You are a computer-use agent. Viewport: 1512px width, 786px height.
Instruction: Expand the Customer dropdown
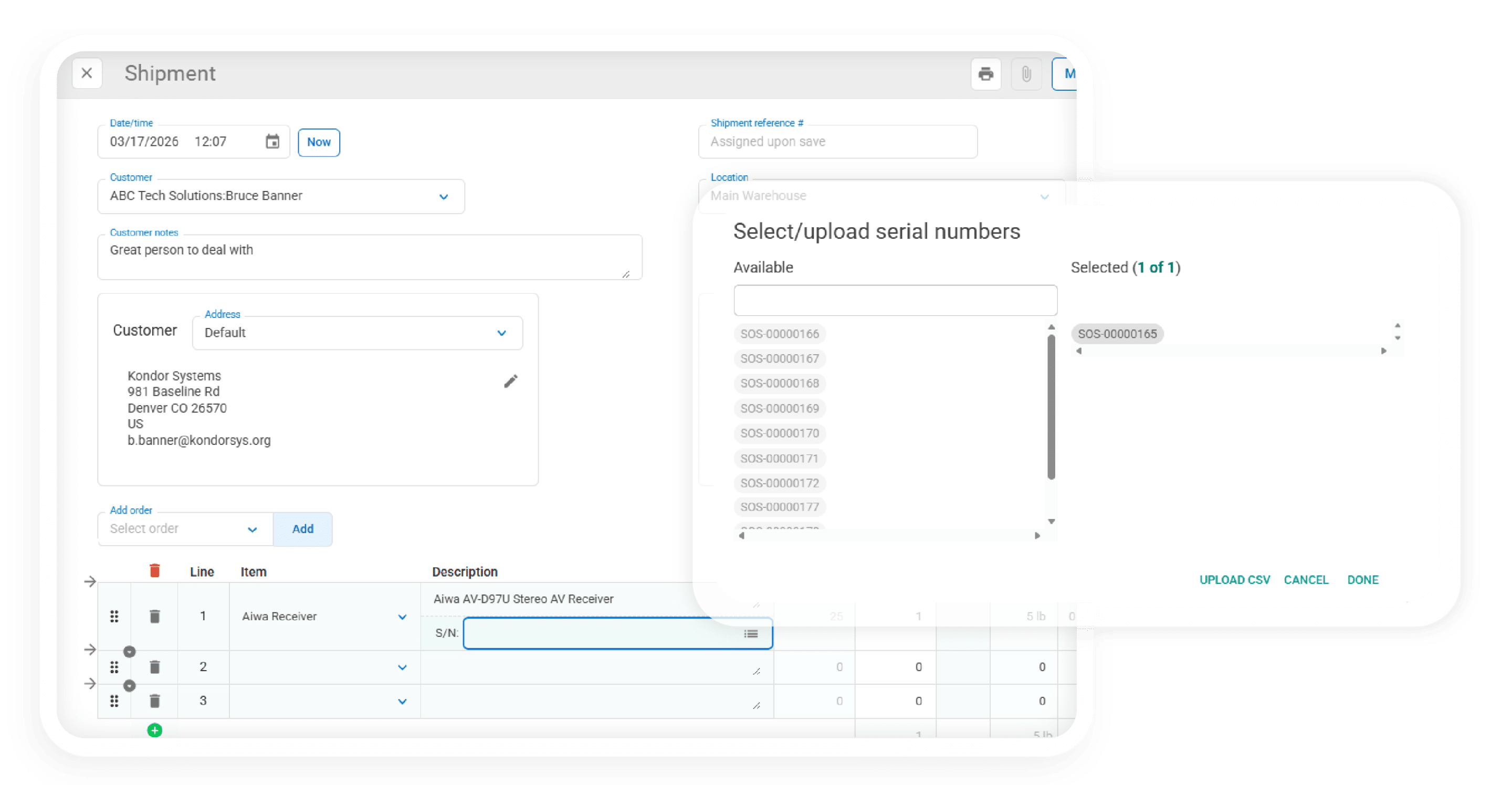point(444,196)
